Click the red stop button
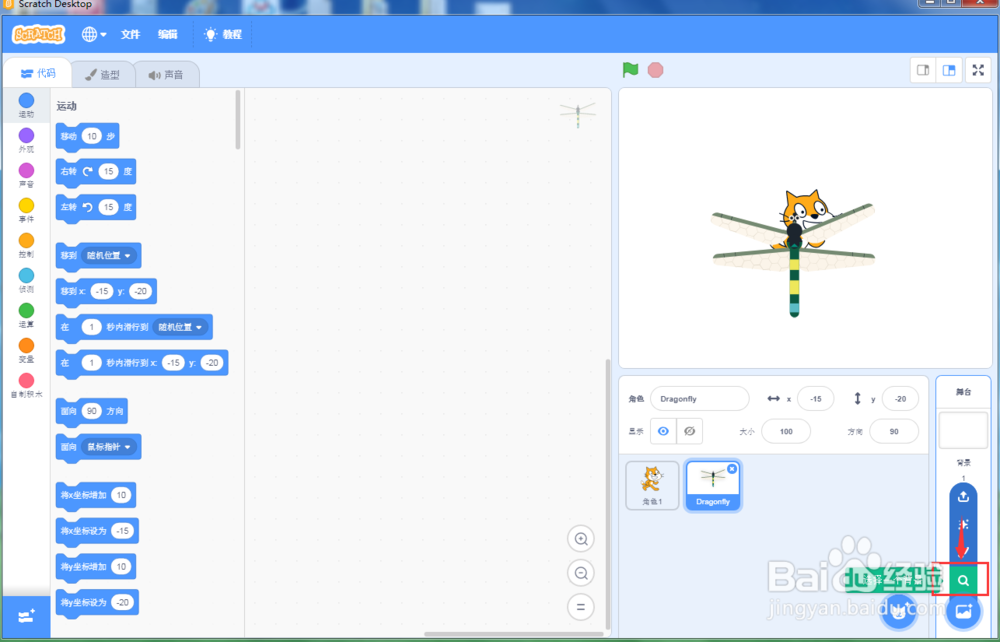This screenshot has width=1000, height=642. pos(655,69)
